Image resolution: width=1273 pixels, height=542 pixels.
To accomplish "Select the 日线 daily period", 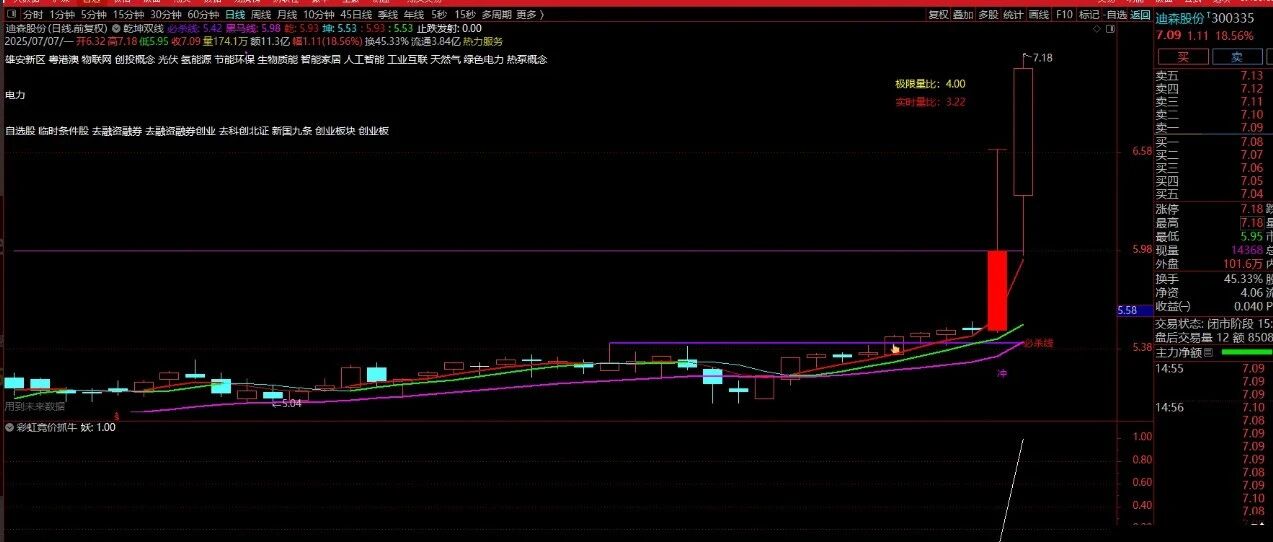I will (x=235, y=15).
